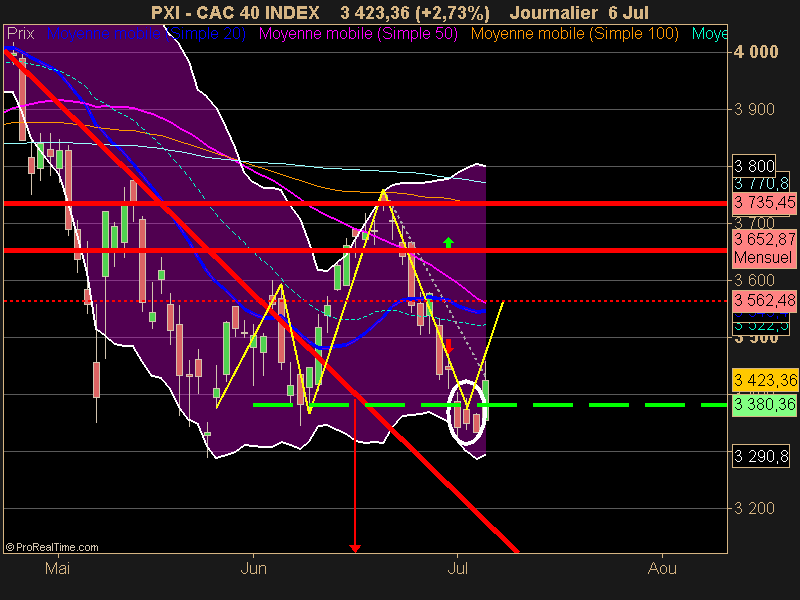Click the green 3 380,36 support label
This screenshot has width=800, height=600.
pyautogui.click(x=764, y=405)
